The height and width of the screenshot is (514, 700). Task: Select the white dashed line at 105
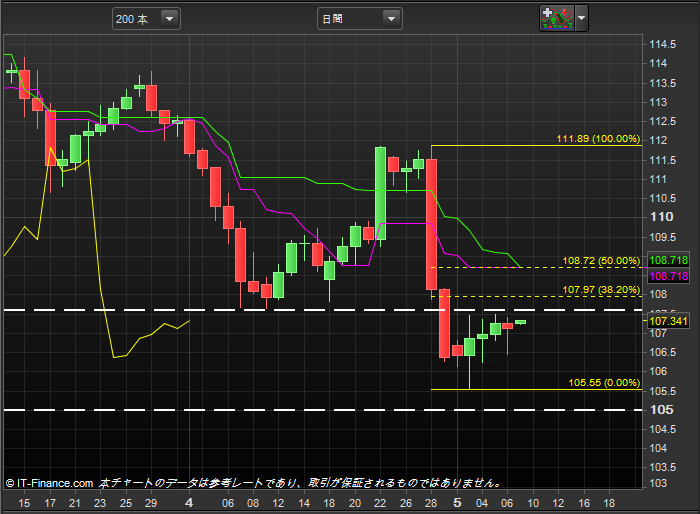pos(323,410)
